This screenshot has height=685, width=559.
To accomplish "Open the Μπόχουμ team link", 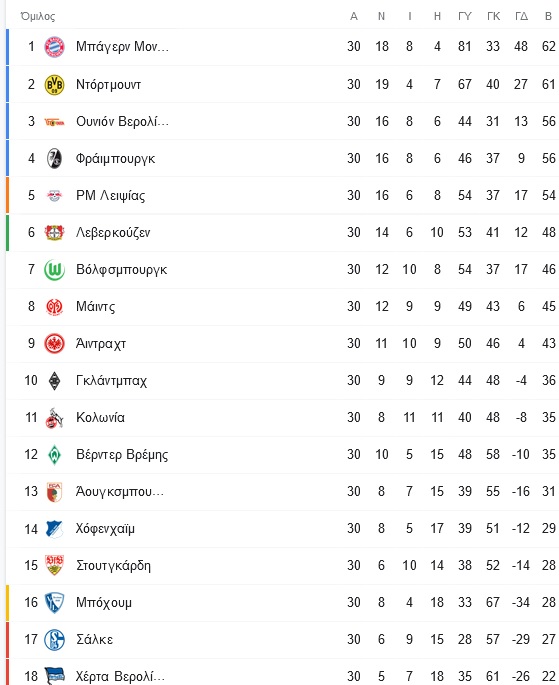I will (x=104, y=603).
